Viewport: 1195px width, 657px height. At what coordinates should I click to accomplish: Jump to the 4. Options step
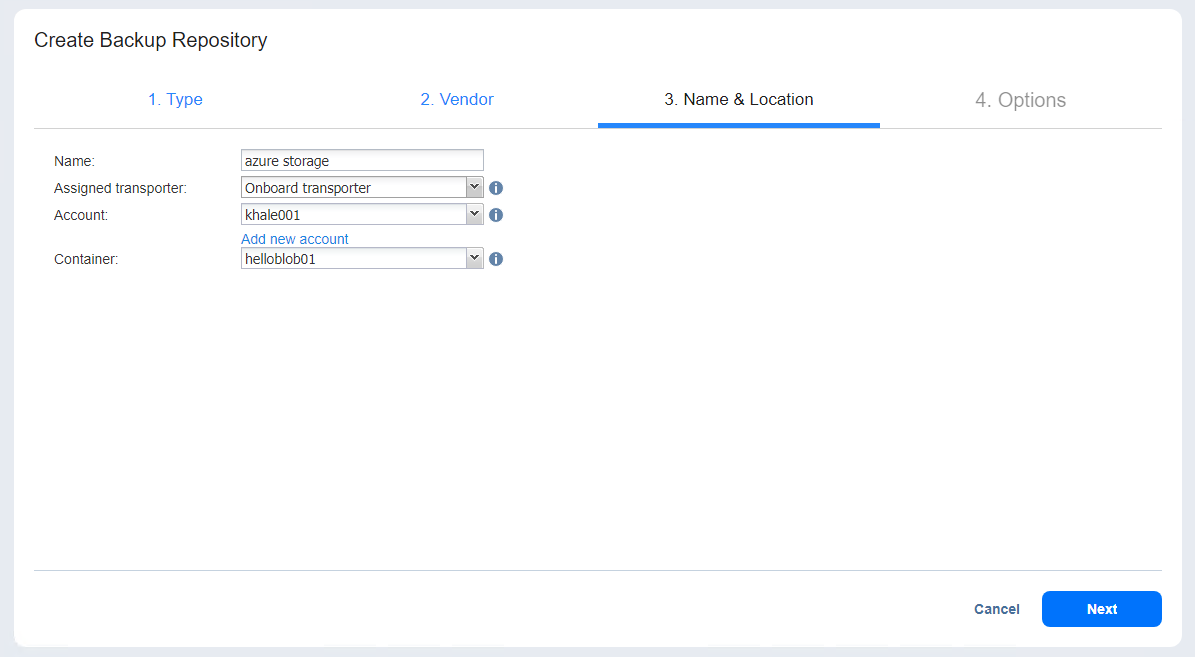pyautogui.click(x=1020, y=100)
